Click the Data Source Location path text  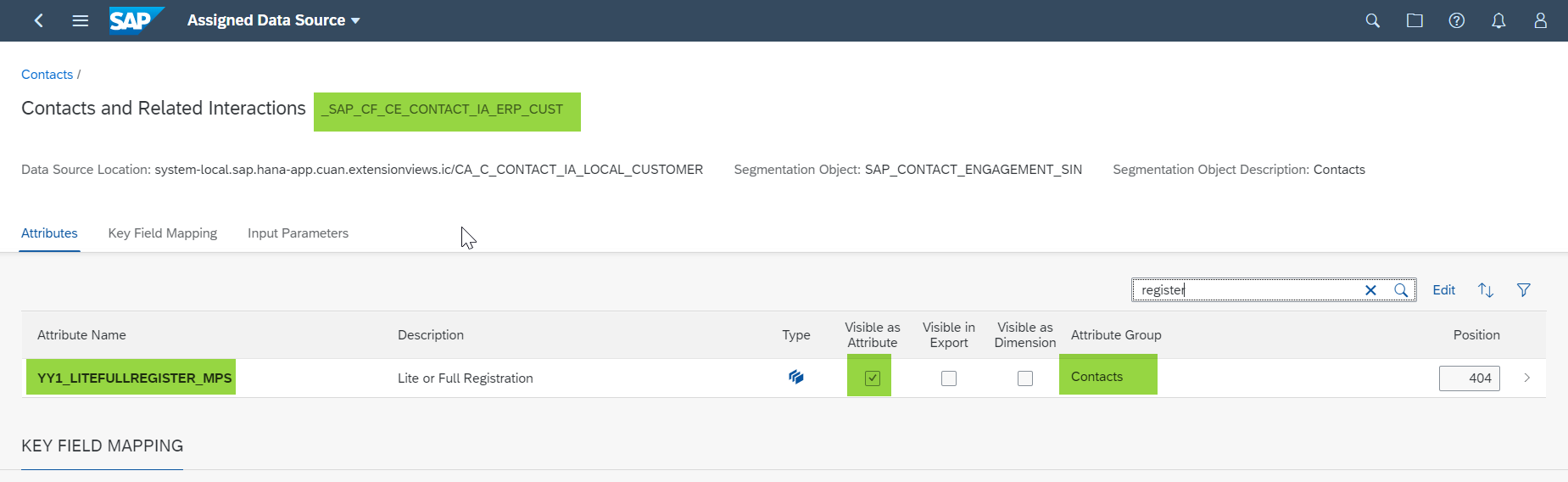tap(428, 170)
